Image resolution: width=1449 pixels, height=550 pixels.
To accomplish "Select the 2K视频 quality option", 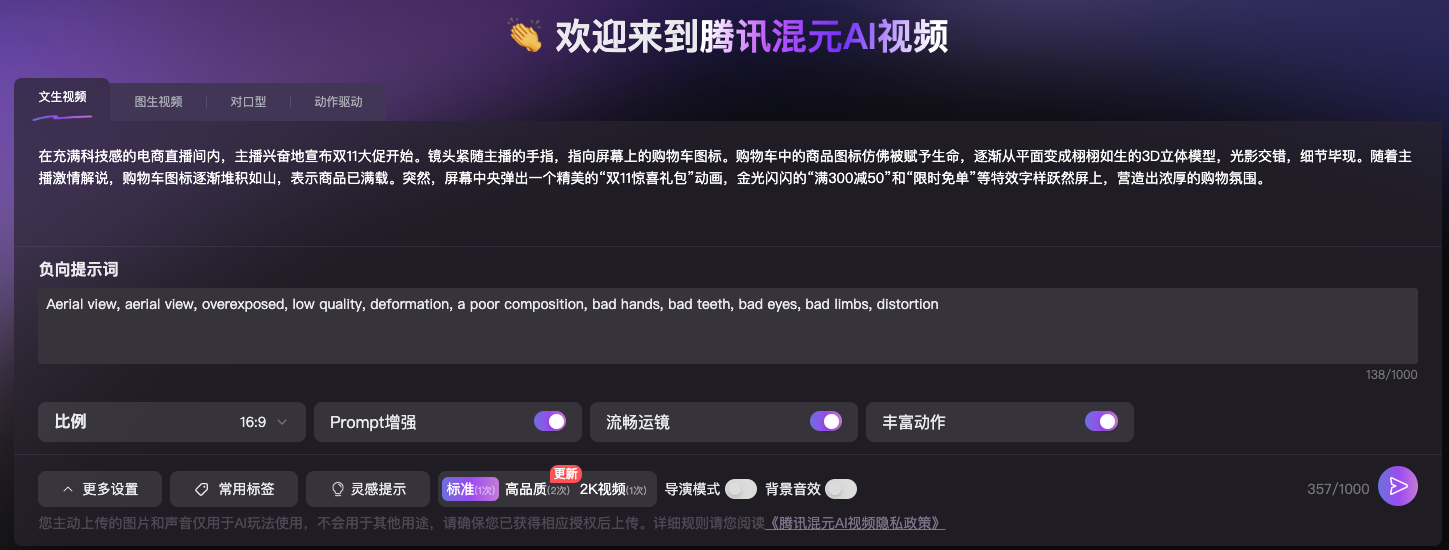I will (613, 489).
